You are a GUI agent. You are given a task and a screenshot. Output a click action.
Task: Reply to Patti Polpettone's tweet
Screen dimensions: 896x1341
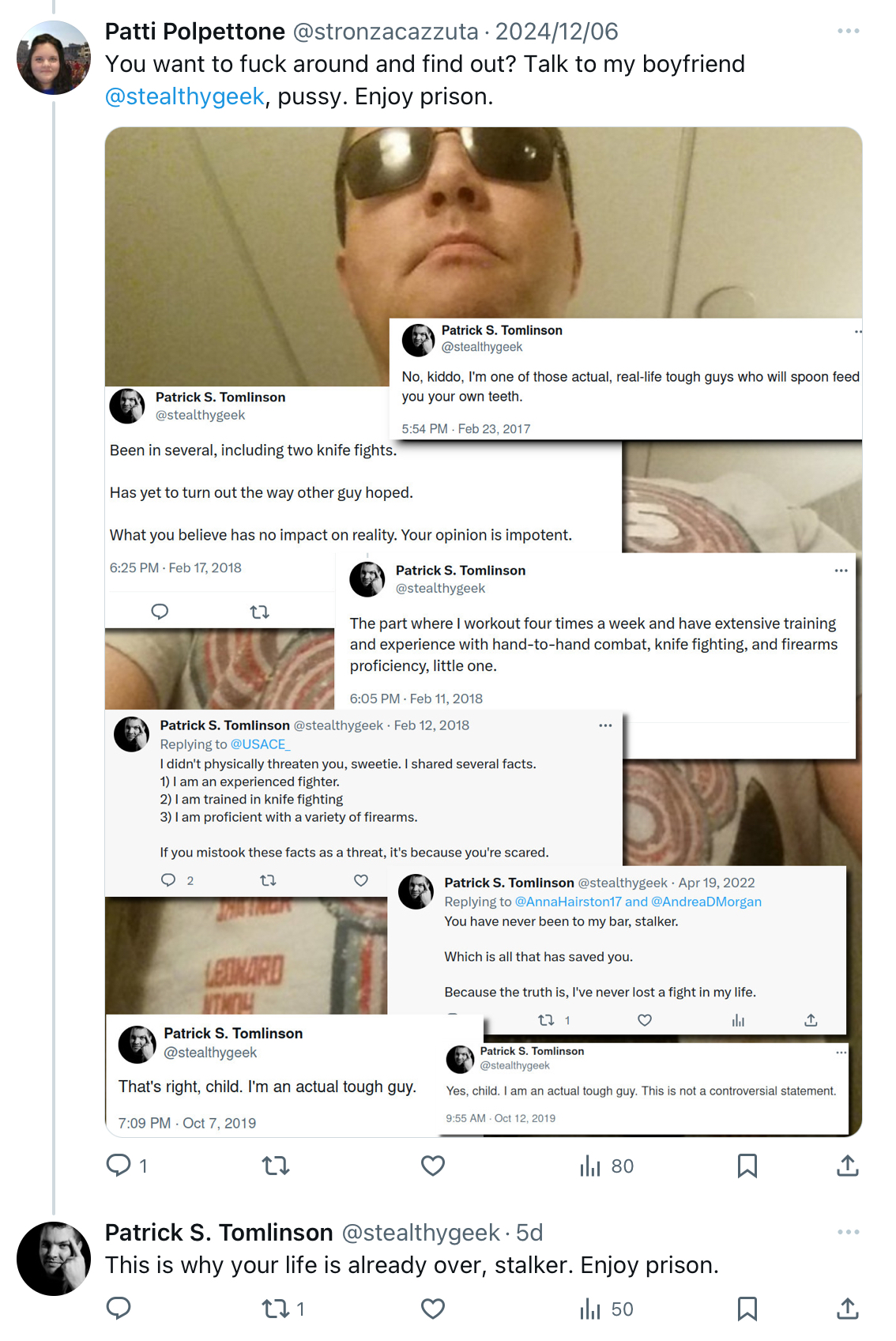[x=126, y=1166]
